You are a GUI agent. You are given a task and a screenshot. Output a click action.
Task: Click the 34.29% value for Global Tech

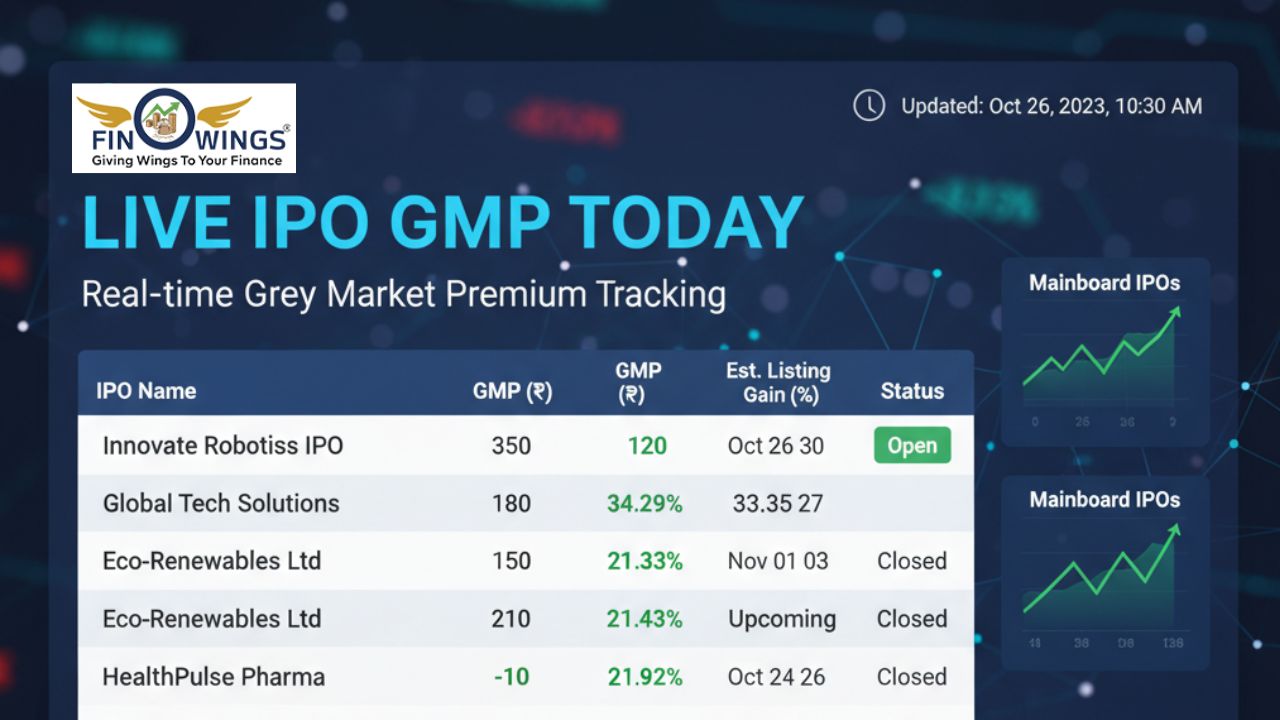(645, 504)
